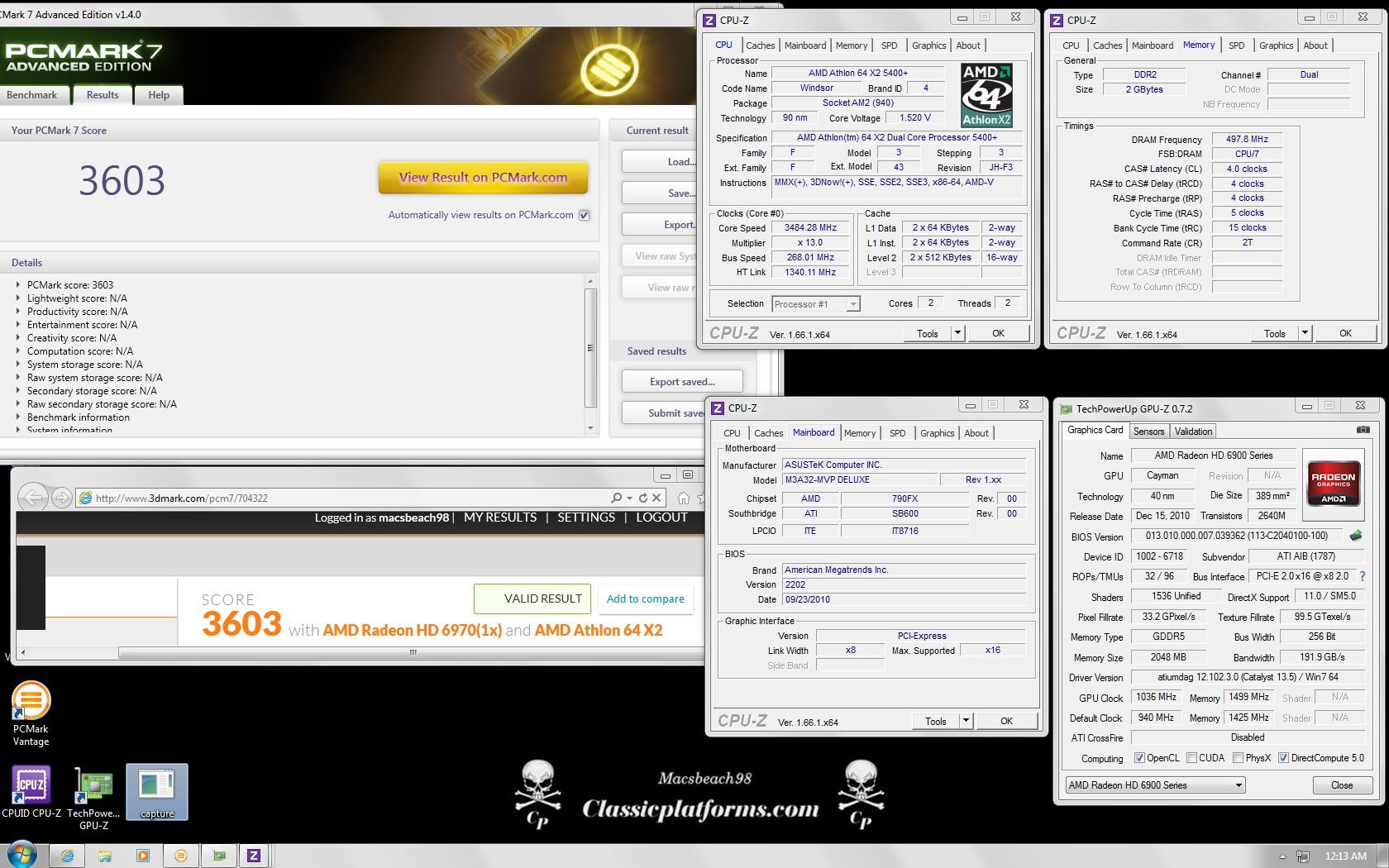Click PCMark details vertical scrollbar
Image resolution: width=1389 pixels, height=868 pixels.
tap(590, 347)
